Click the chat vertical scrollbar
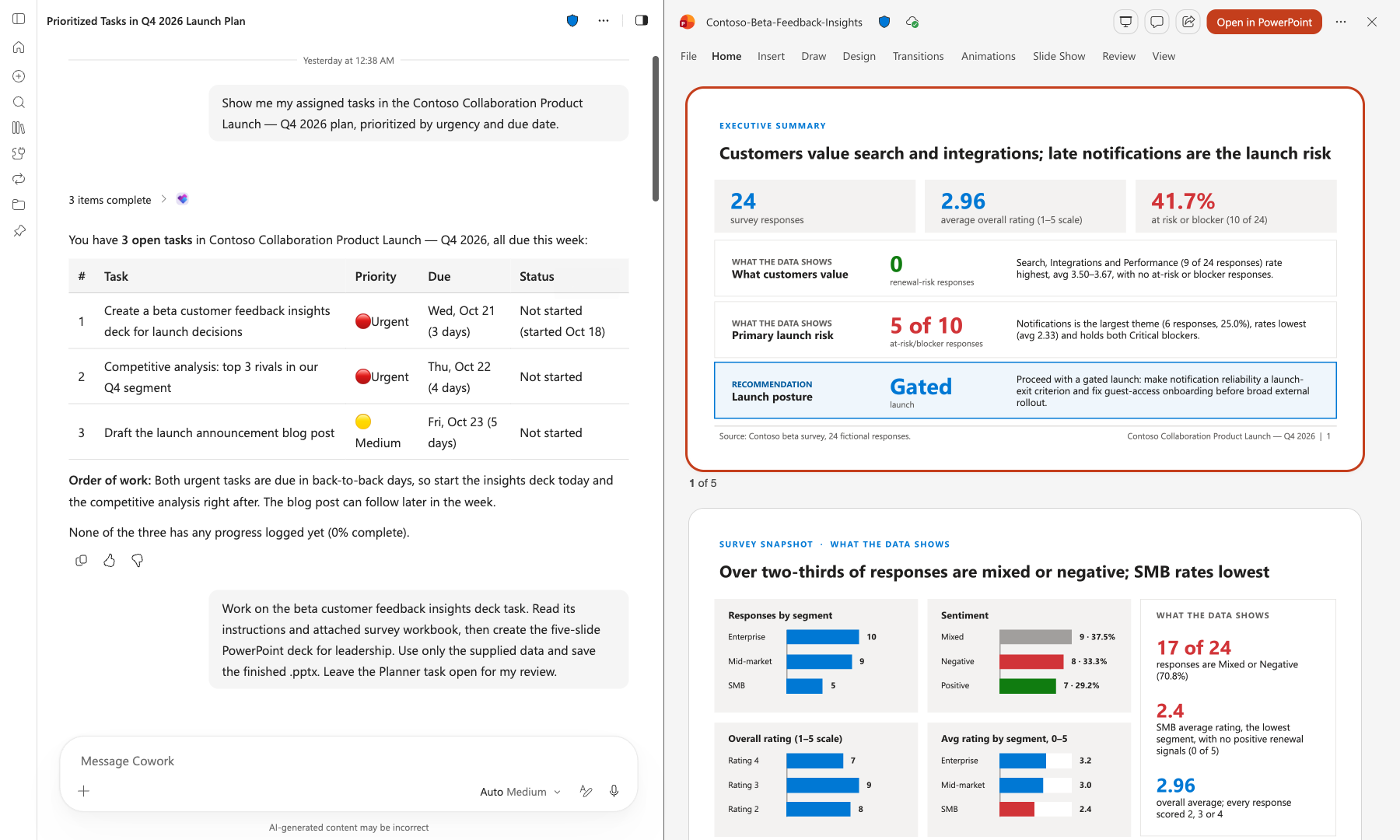The height and width of the screenshot is (840, 1400). click(656, 128)
